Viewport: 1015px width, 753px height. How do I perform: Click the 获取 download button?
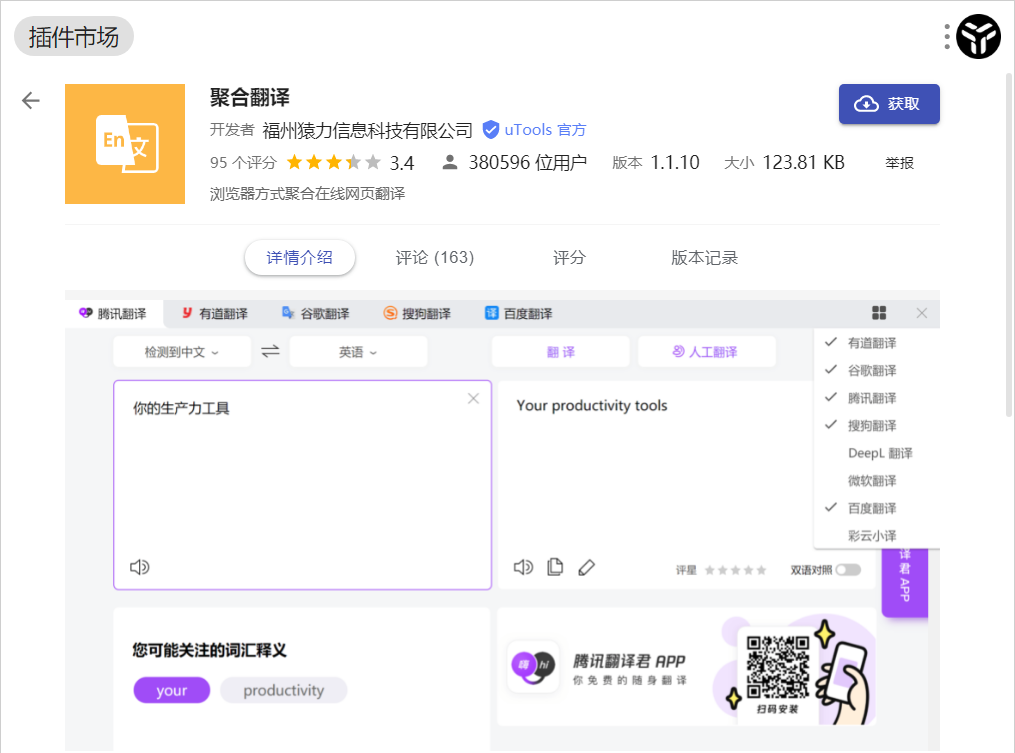coord(889,104)
